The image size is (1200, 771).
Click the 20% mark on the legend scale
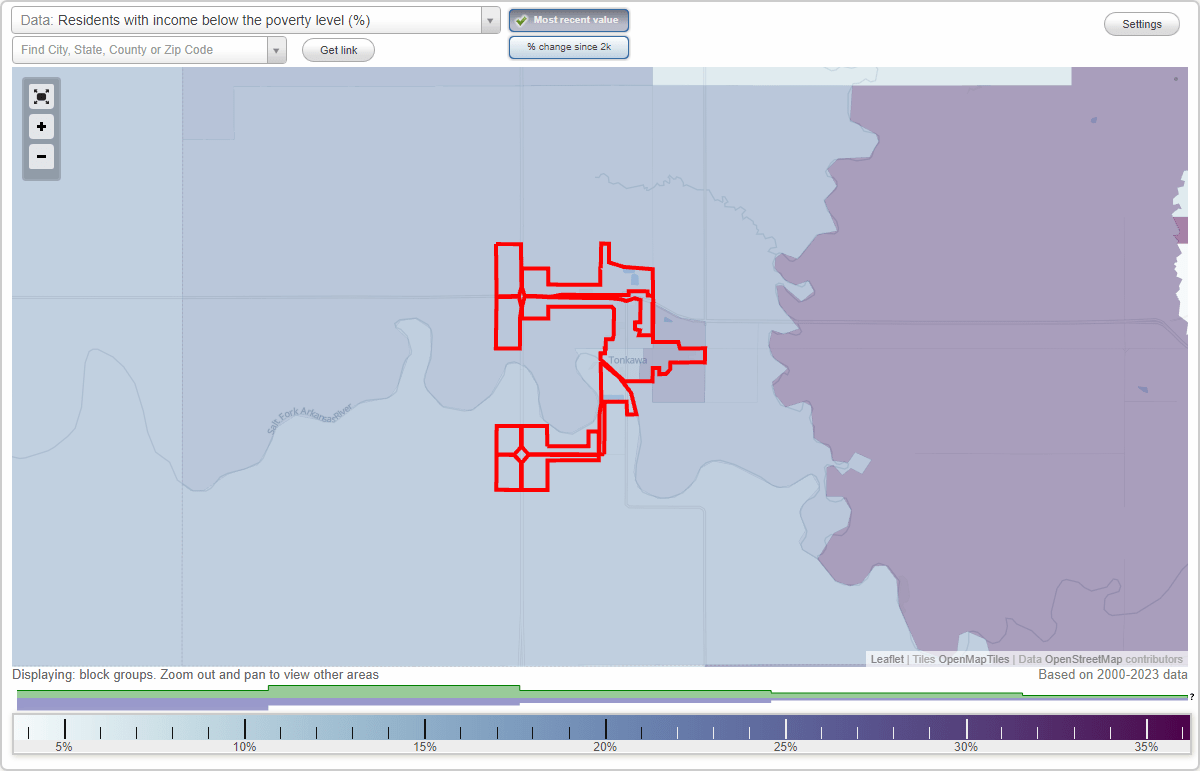coord(605,746)
